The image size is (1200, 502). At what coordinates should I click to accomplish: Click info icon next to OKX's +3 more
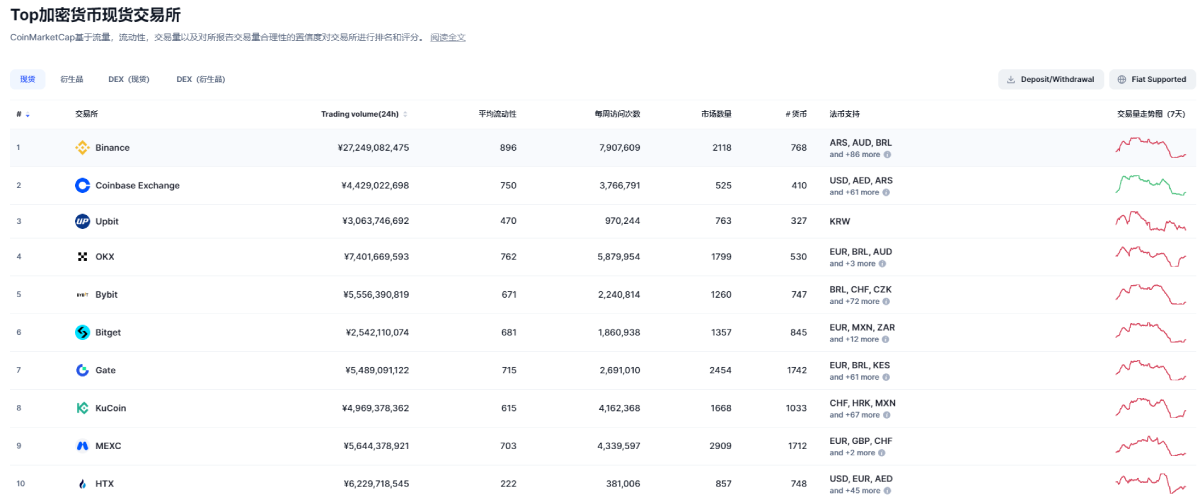coord(881,264)
